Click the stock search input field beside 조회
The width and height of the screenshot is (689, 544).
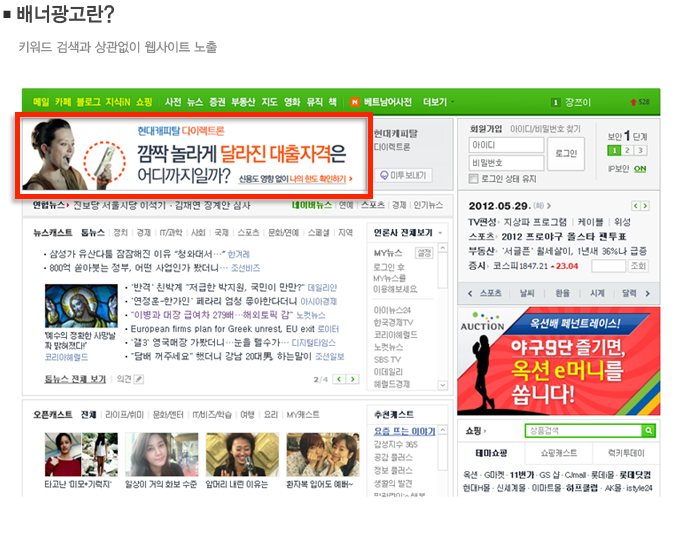(x=608, y=266)
